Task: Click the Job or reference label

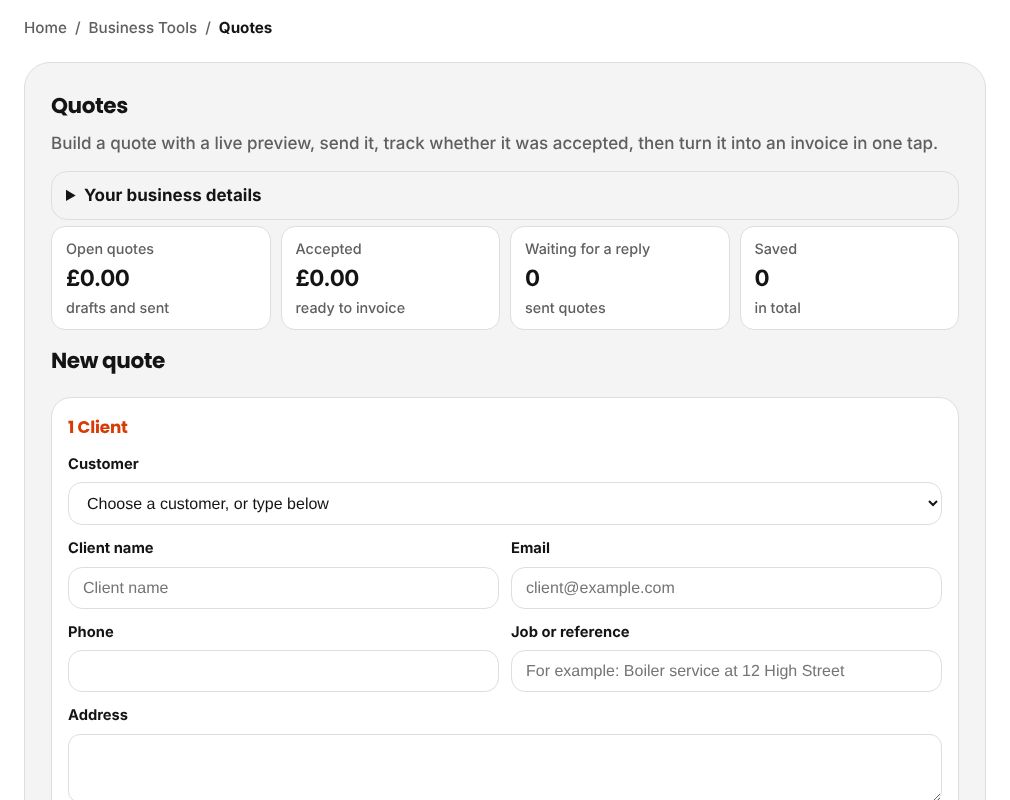Action: pyautogui.click(x=570, y=632)
